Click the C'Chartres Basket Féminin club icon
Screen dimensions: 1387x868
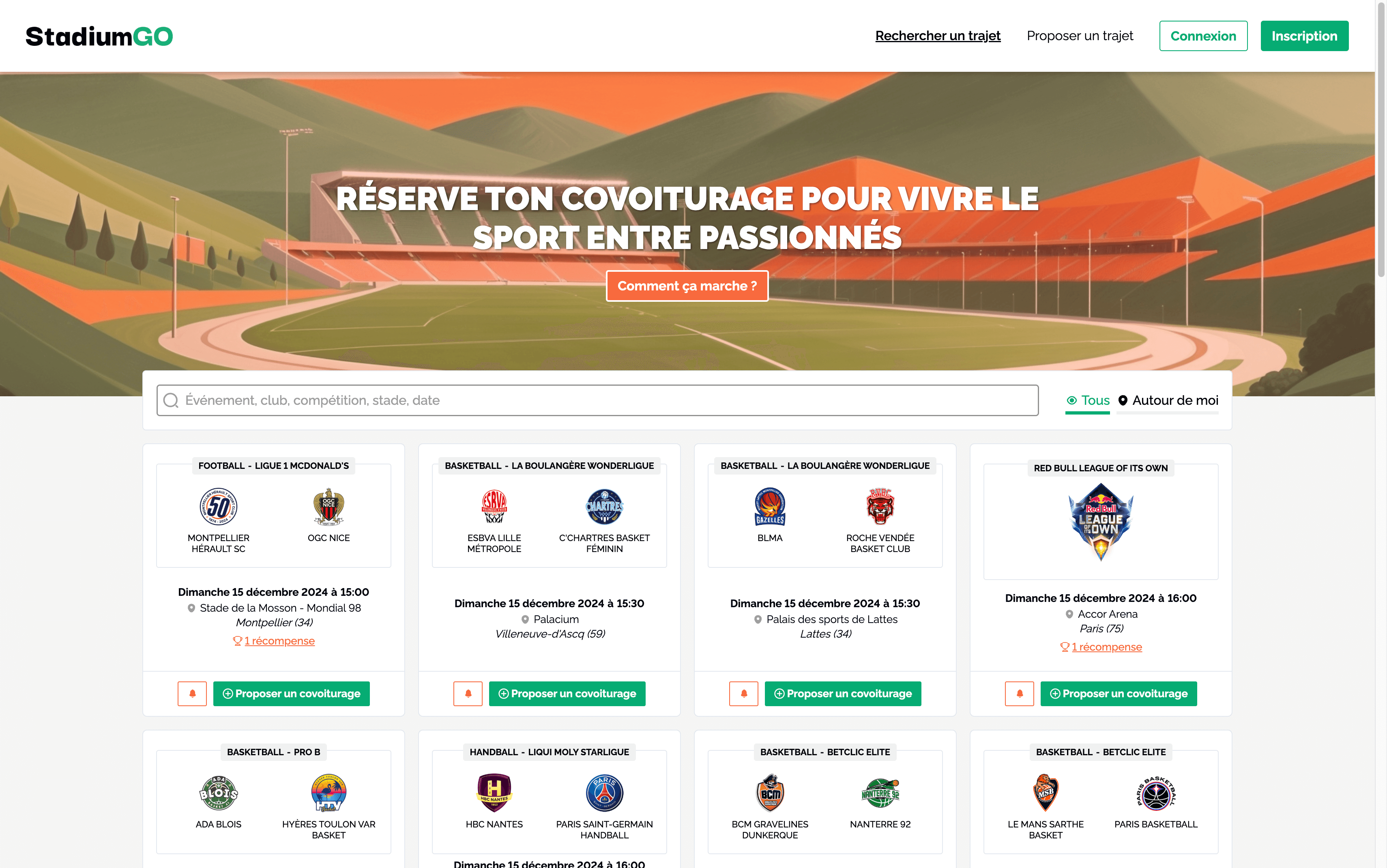pos(604,504)
